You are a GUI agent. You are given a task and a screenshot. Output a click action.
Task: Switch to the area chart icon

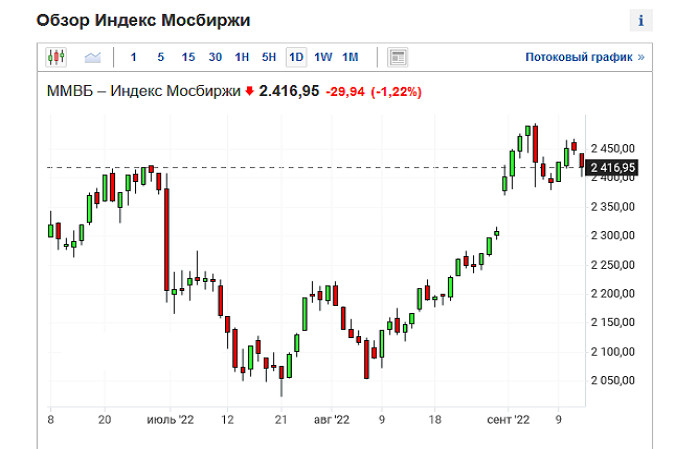click(93, 57)
